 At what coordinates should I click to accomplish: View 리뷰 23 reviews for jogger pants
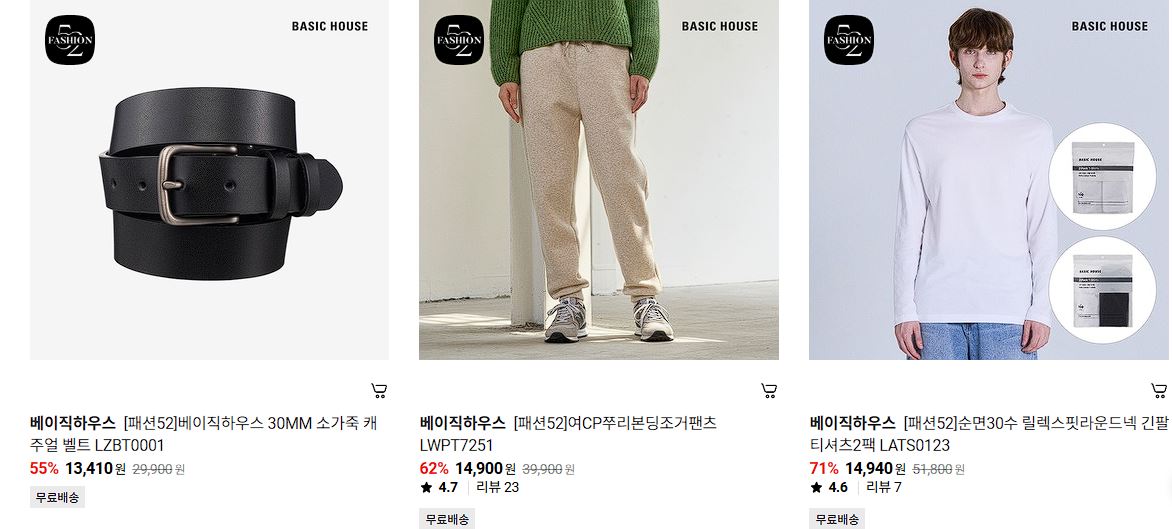click(498, 488)
